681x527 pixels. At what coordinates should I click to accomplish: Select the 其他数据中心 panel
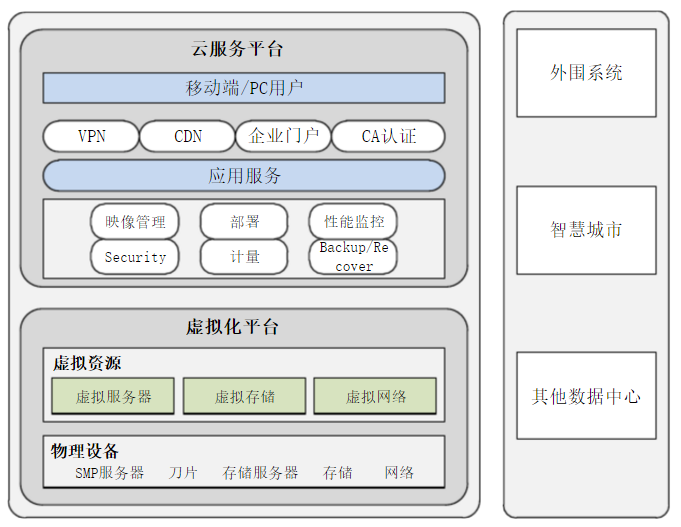(586, 396)
